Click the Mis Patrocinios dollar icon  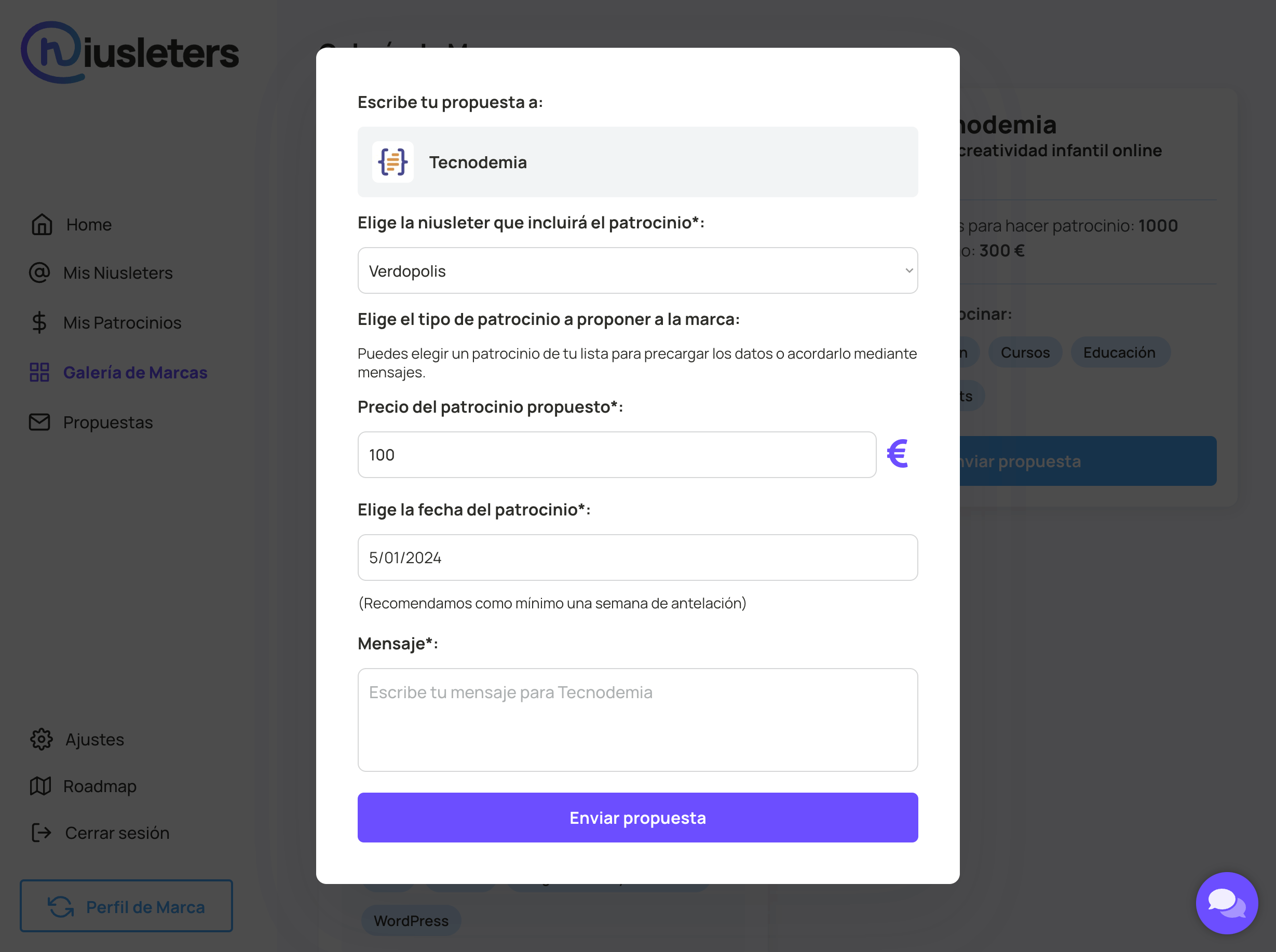coord(39,323)
